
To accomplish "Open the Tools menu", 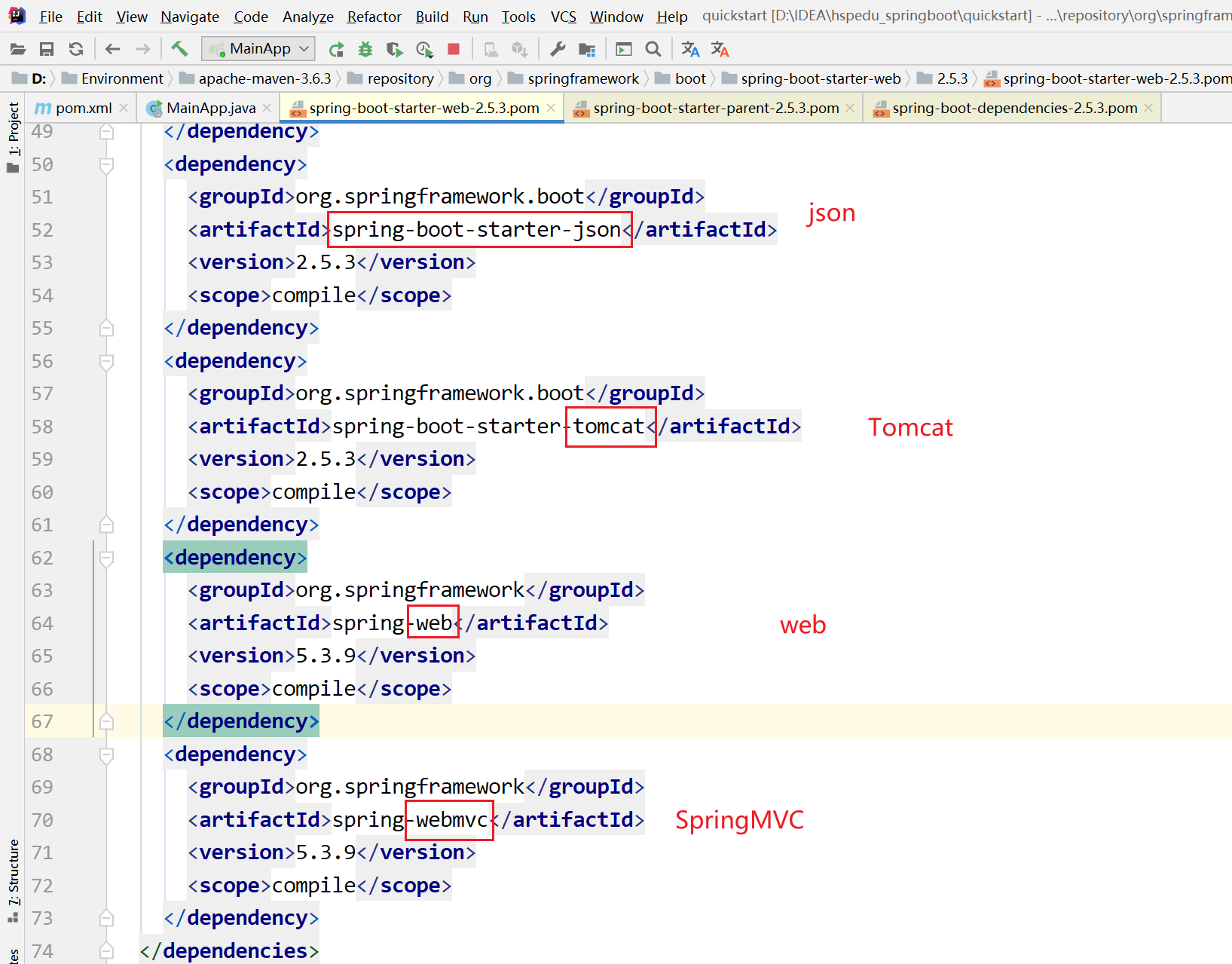I will click(518, 17).
